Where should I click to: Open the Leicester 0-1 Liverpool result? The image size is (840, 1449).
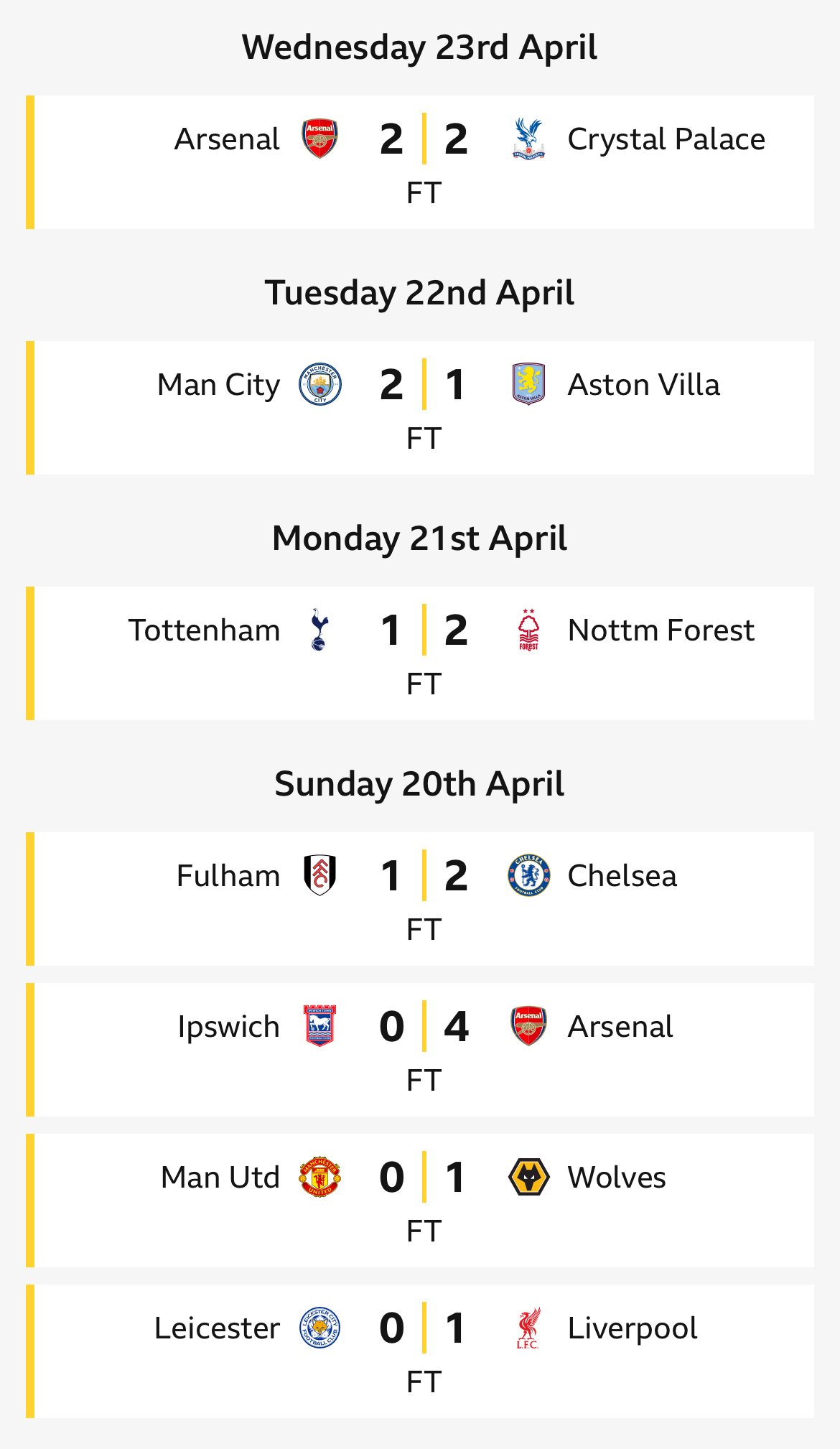coord(420,1351)
